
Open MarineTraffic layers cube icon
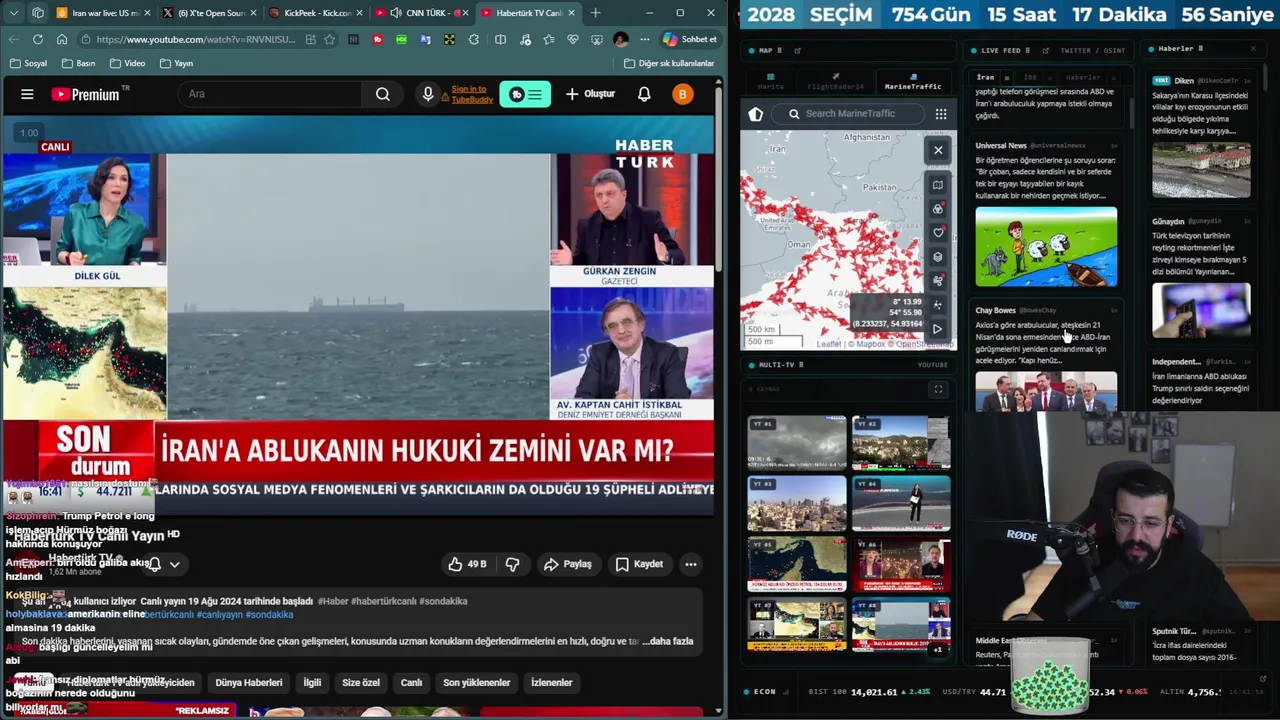pyautogui.click(x=938, y=256)
